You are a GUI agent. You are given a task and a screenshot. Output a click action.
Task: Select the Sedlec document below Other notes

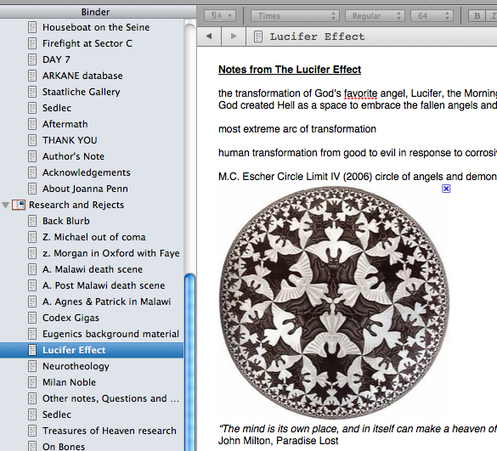point(57,415)
